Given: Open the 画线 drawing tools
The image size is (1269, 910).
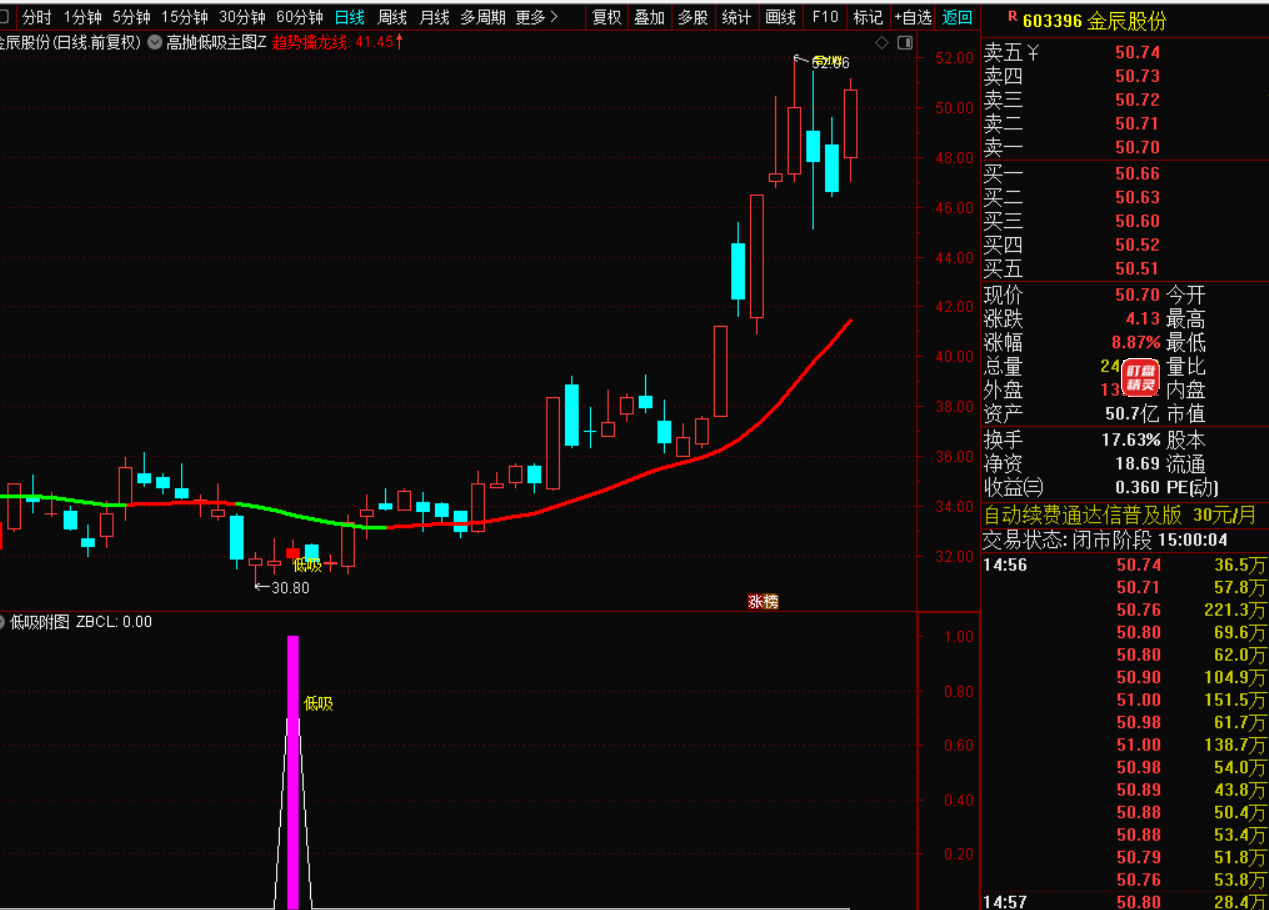Looking at the screenshot, I should (780, 17).
